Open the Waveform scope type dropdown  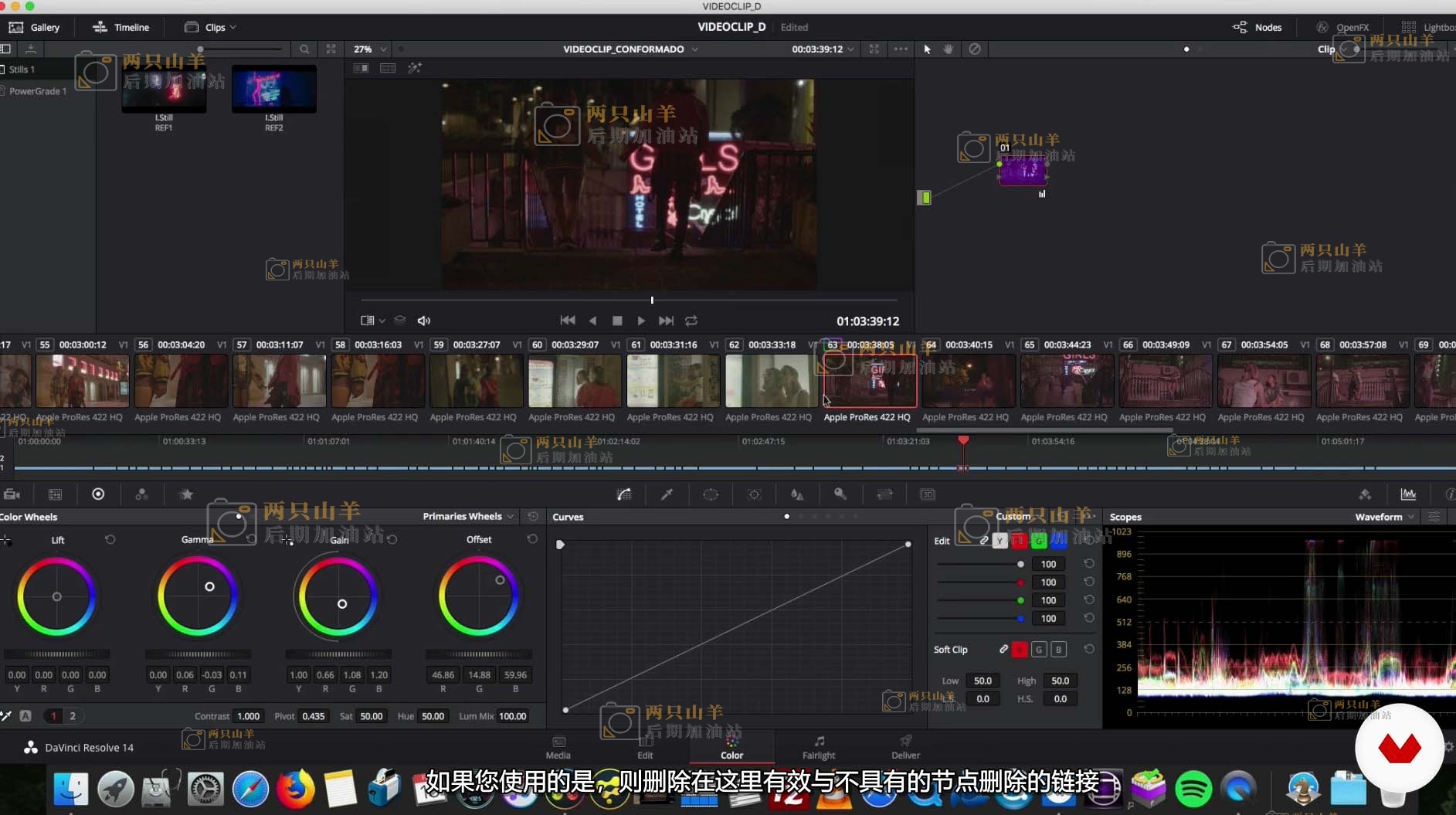pyautogui.click(x=1384, y=517)
